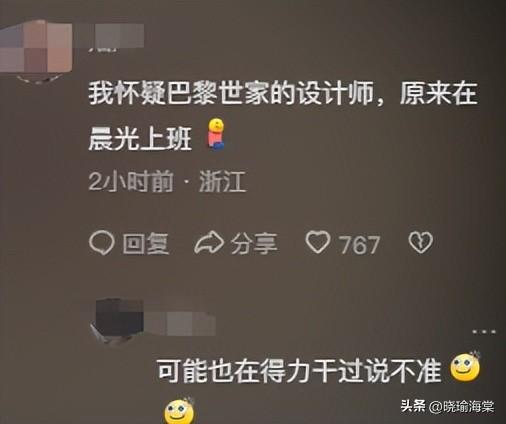Click the 头条 @晓瑜海棠 watermark
The height and width of the screenshot is (424, 506).
448,406
